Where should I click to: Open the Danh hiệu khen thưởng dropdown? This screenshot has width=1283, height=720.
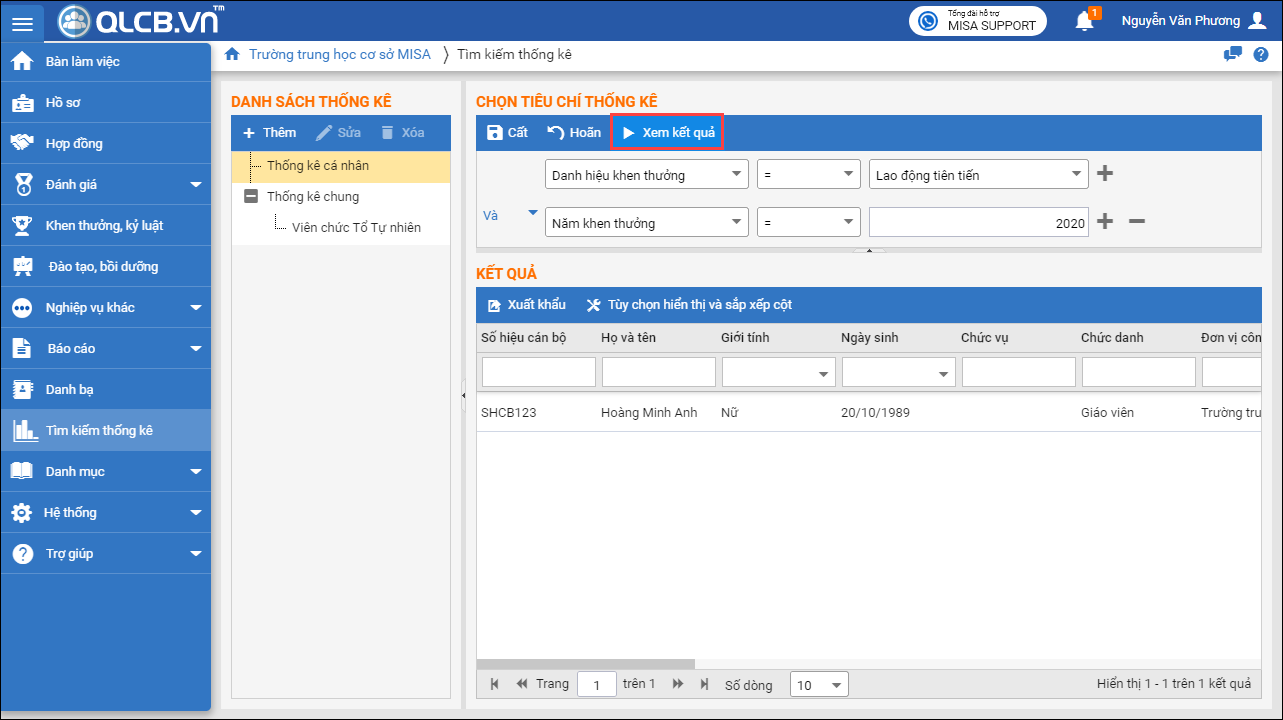pyautogui.click(x=647, y=174)
